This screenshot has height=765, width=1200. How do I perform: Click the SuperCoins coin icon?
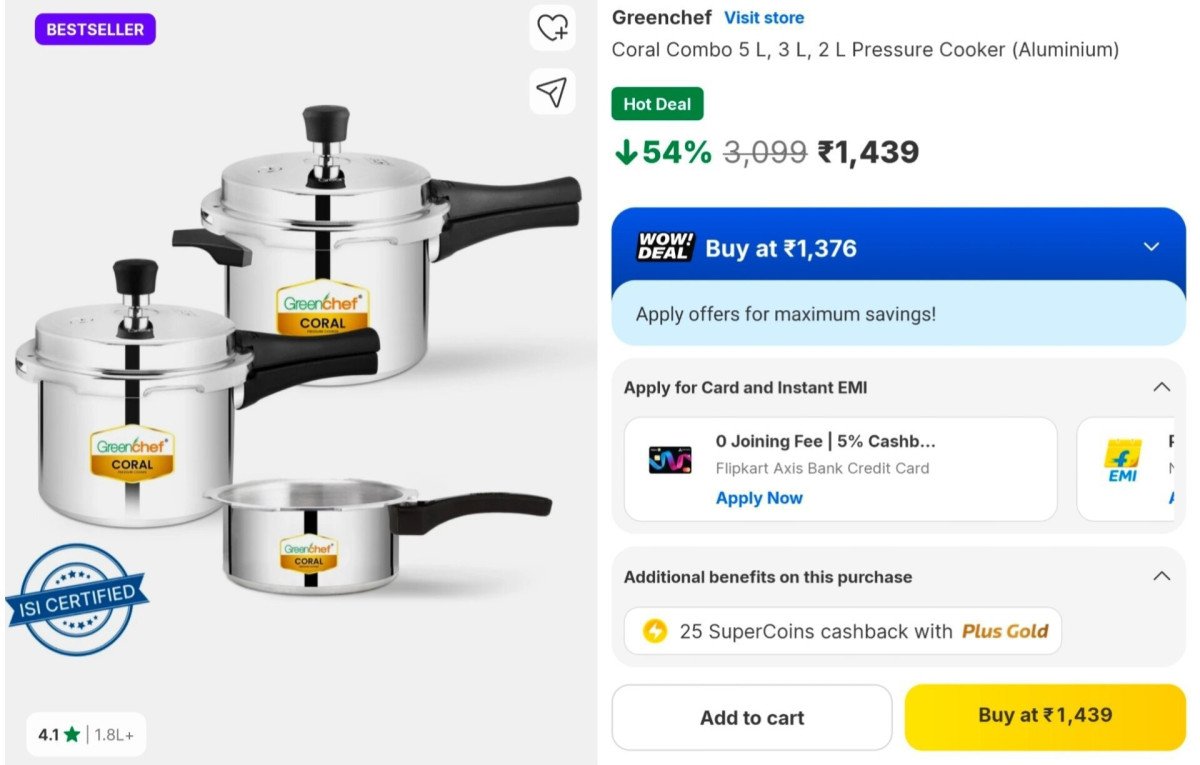pyautogui.click(x=655, y=631)
